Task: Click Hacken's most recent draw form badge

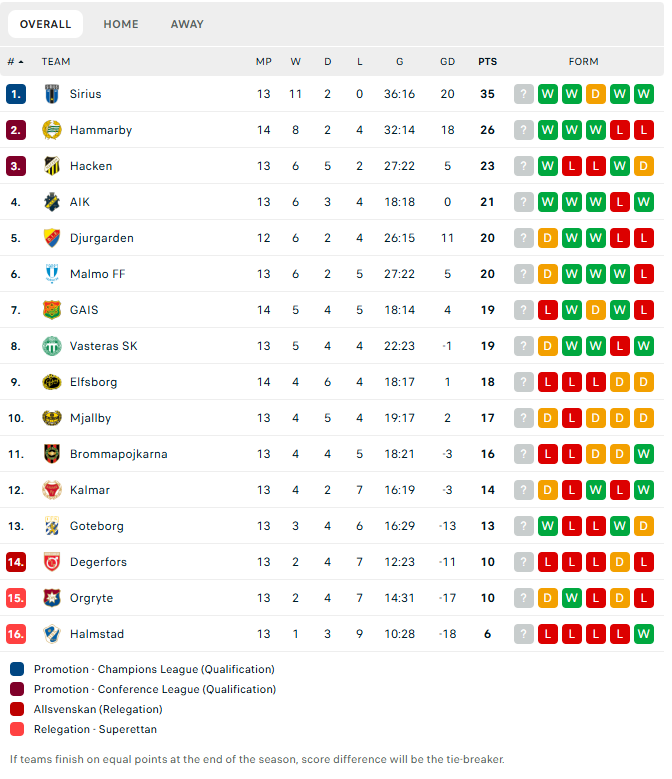Action: coord(643,166)
